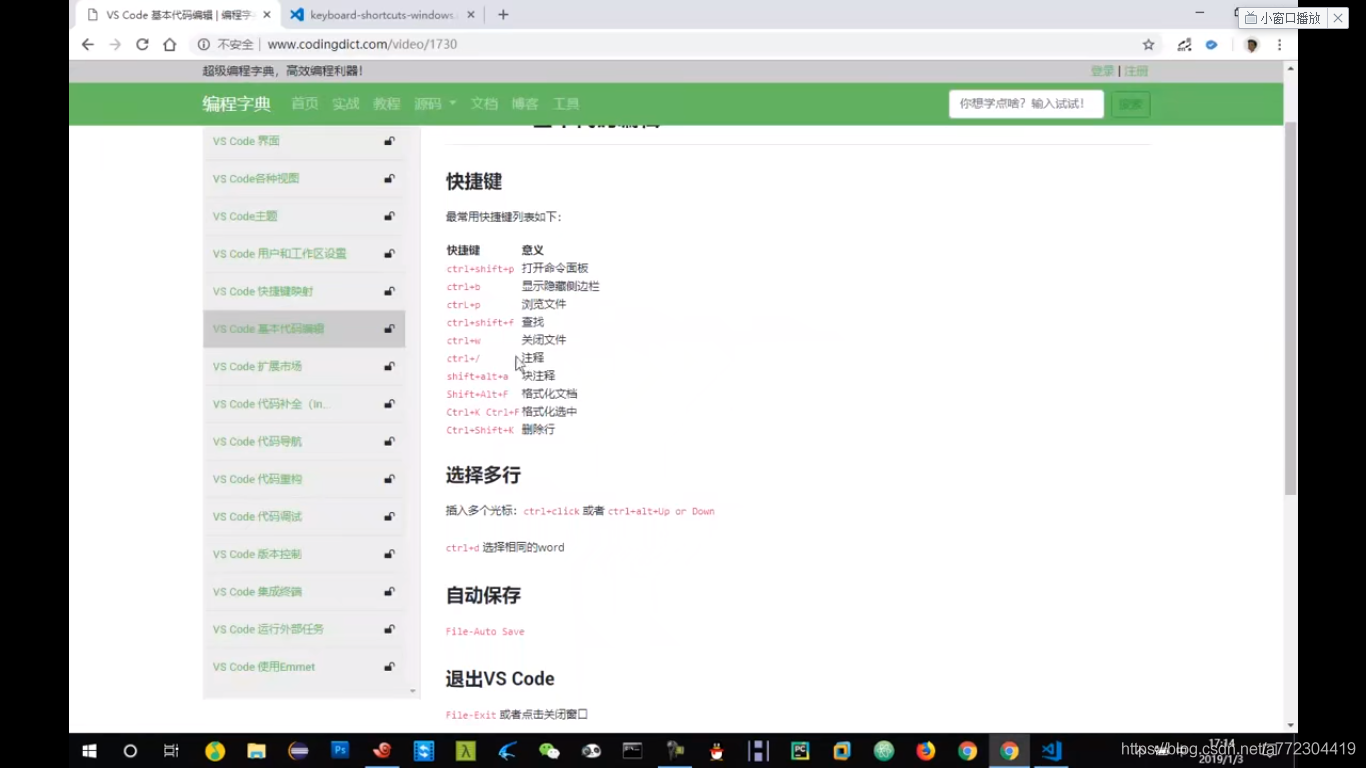Click unlock icon beside VS Code主题

[x=389, y=216]
